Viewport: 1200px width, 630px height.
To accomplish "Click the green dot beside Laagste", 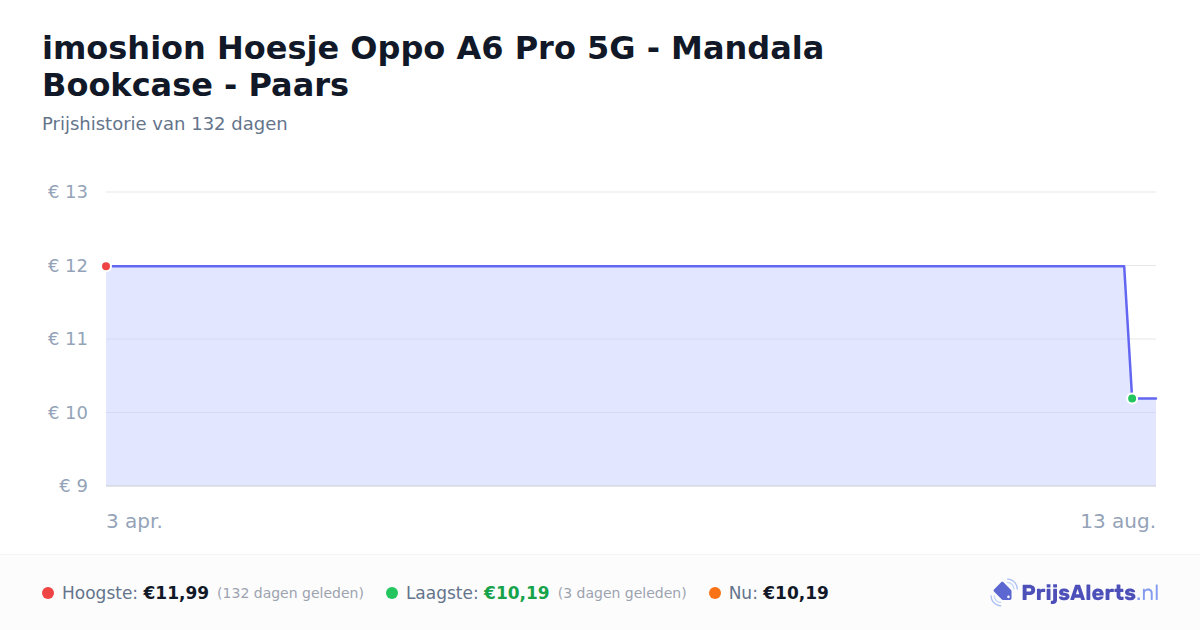I will click(392, 593).
